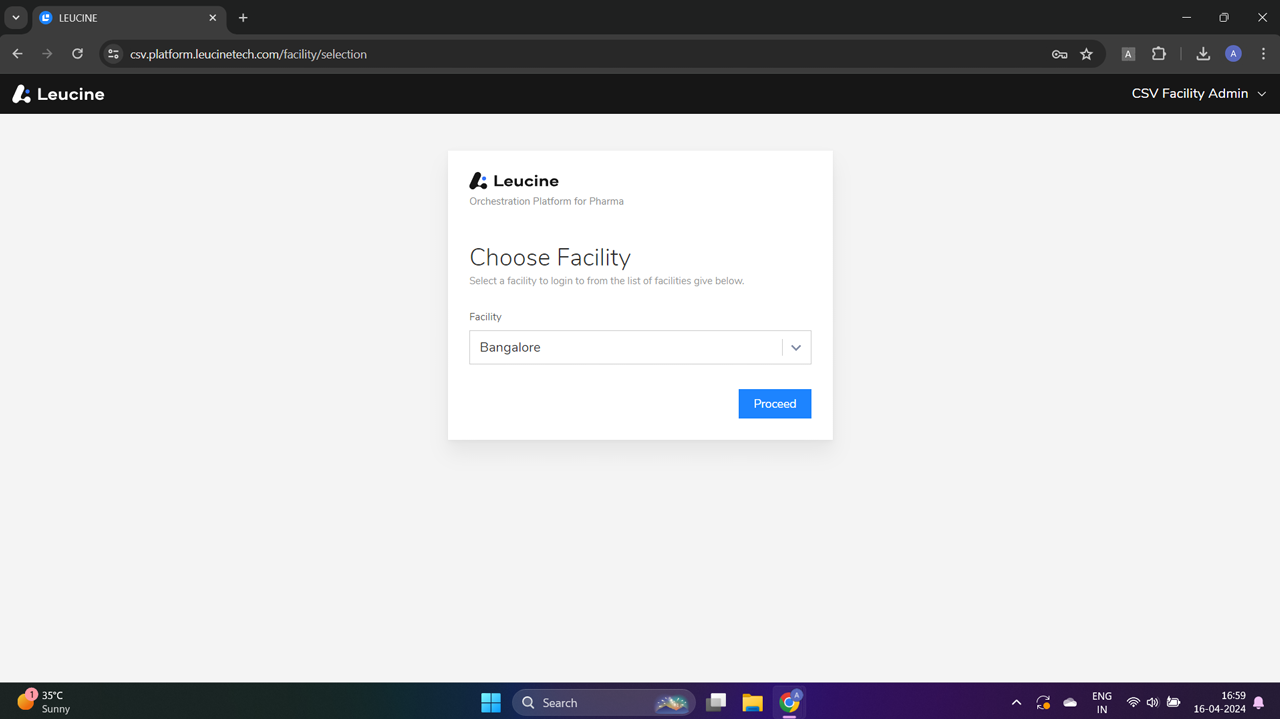The image size is (1280, 719).
Task: Click the Orchestration Platform for Pharma text
Action: click(x=546, y=201)
